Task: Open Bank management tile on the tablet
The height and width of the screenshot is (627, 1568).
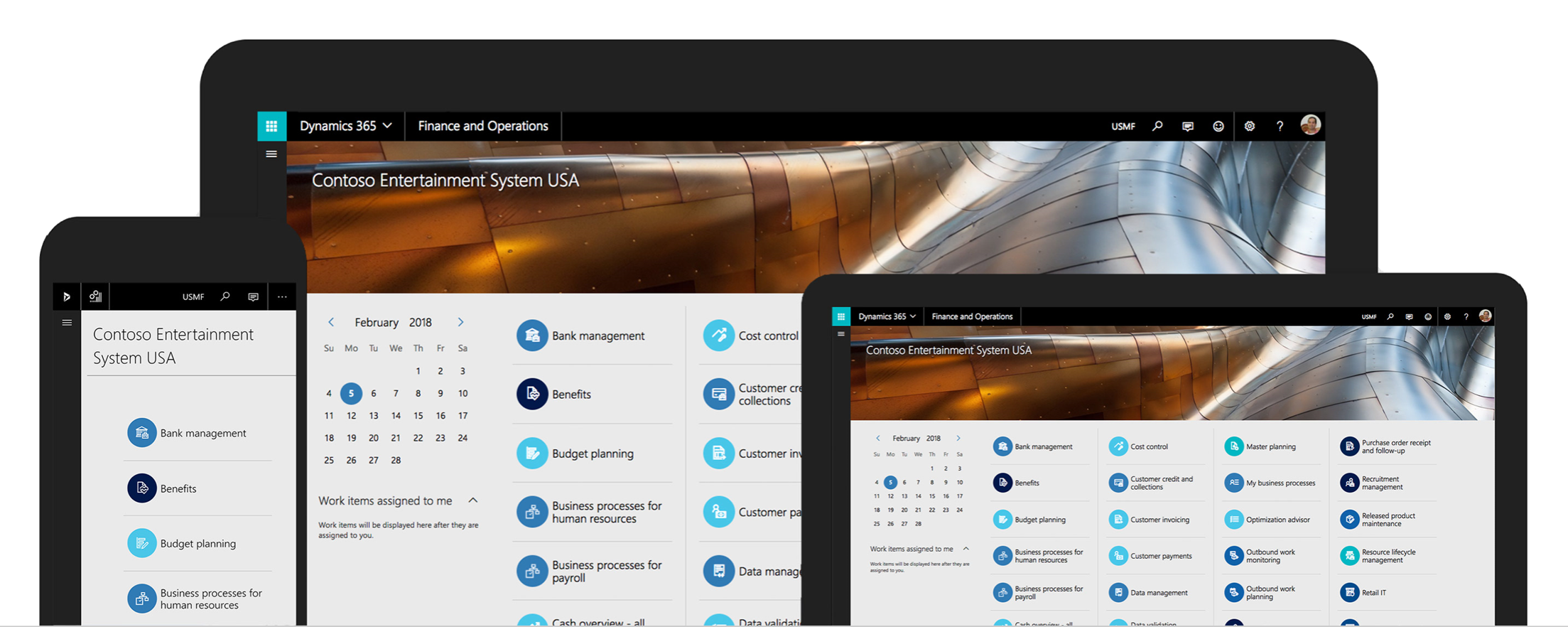Action: [1033, 446]
